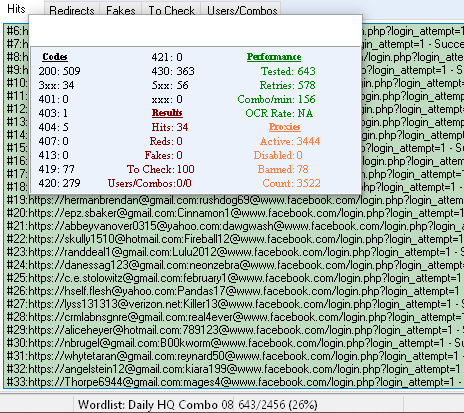Select hit row #20 in the list
Screen dimensions: 464x413
(x=233, y=213)
